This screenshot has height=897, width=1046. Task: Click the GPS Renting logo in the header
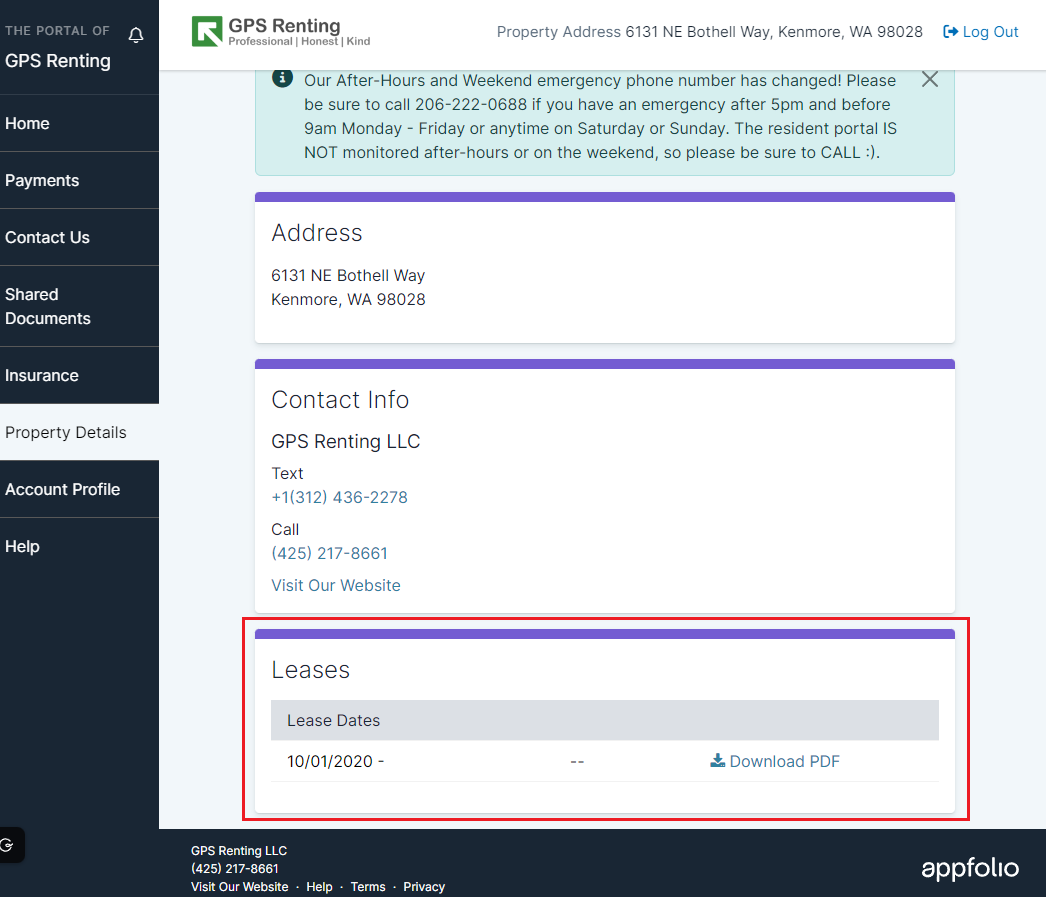click(281, 31)
